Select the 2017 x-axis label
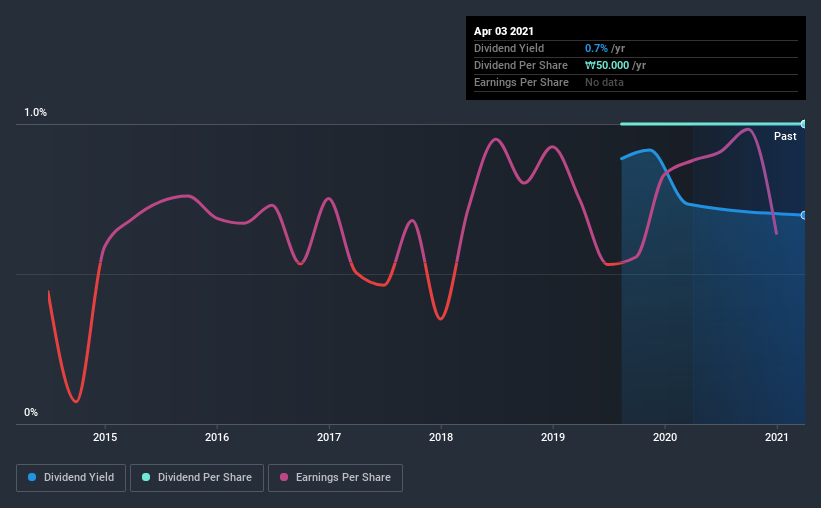The width and height of the screenshot is (821, 508). (x=329, y=437)
